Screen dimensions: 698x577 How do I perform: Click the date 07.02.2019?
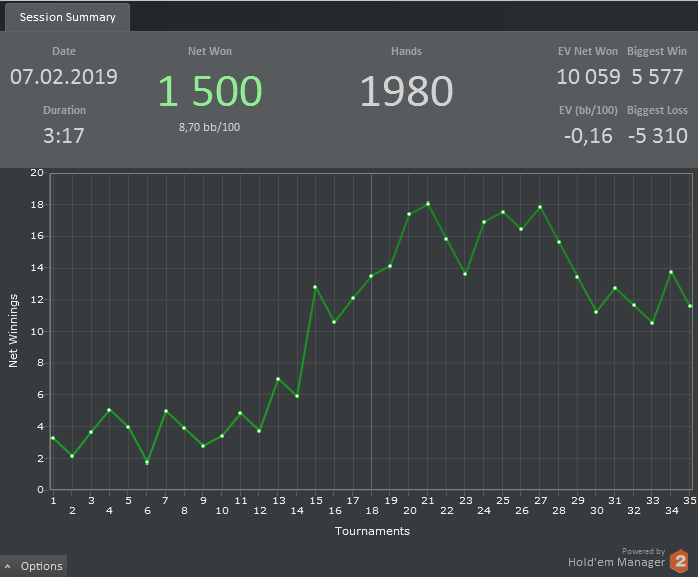pyautogui.click(x=64, y=77)
